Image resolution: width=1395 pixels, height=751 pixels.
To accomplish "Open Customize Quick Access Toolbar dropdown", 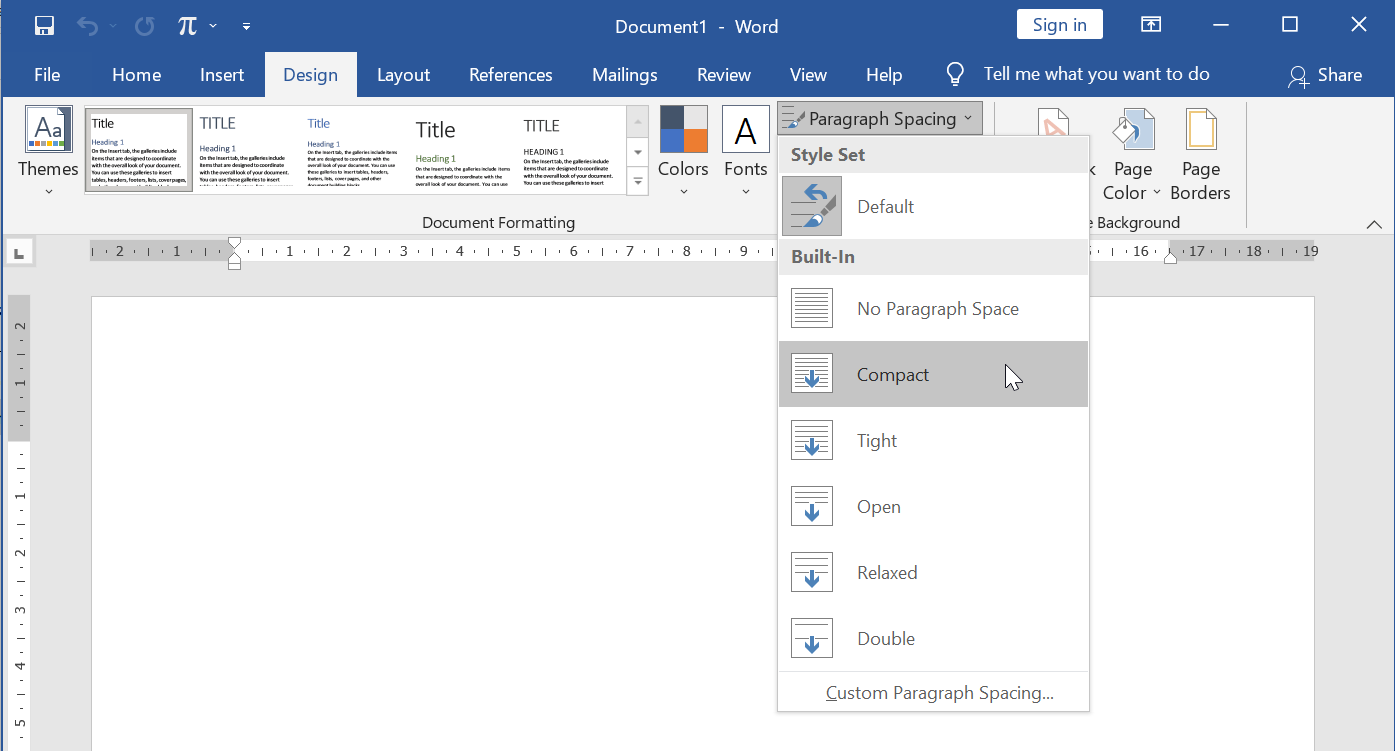I will tap(247, 26).
